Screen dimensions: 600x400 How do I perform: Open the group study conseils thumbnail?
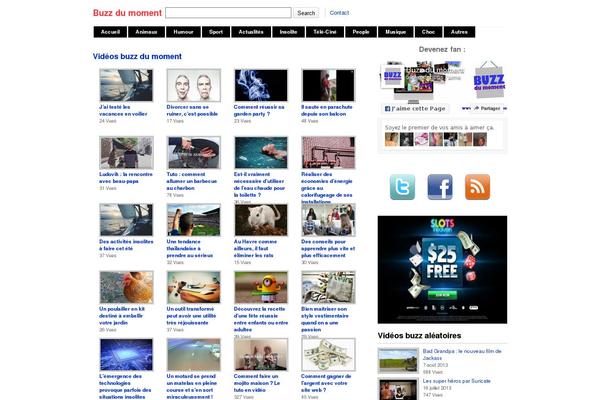[x=328, y=220]
